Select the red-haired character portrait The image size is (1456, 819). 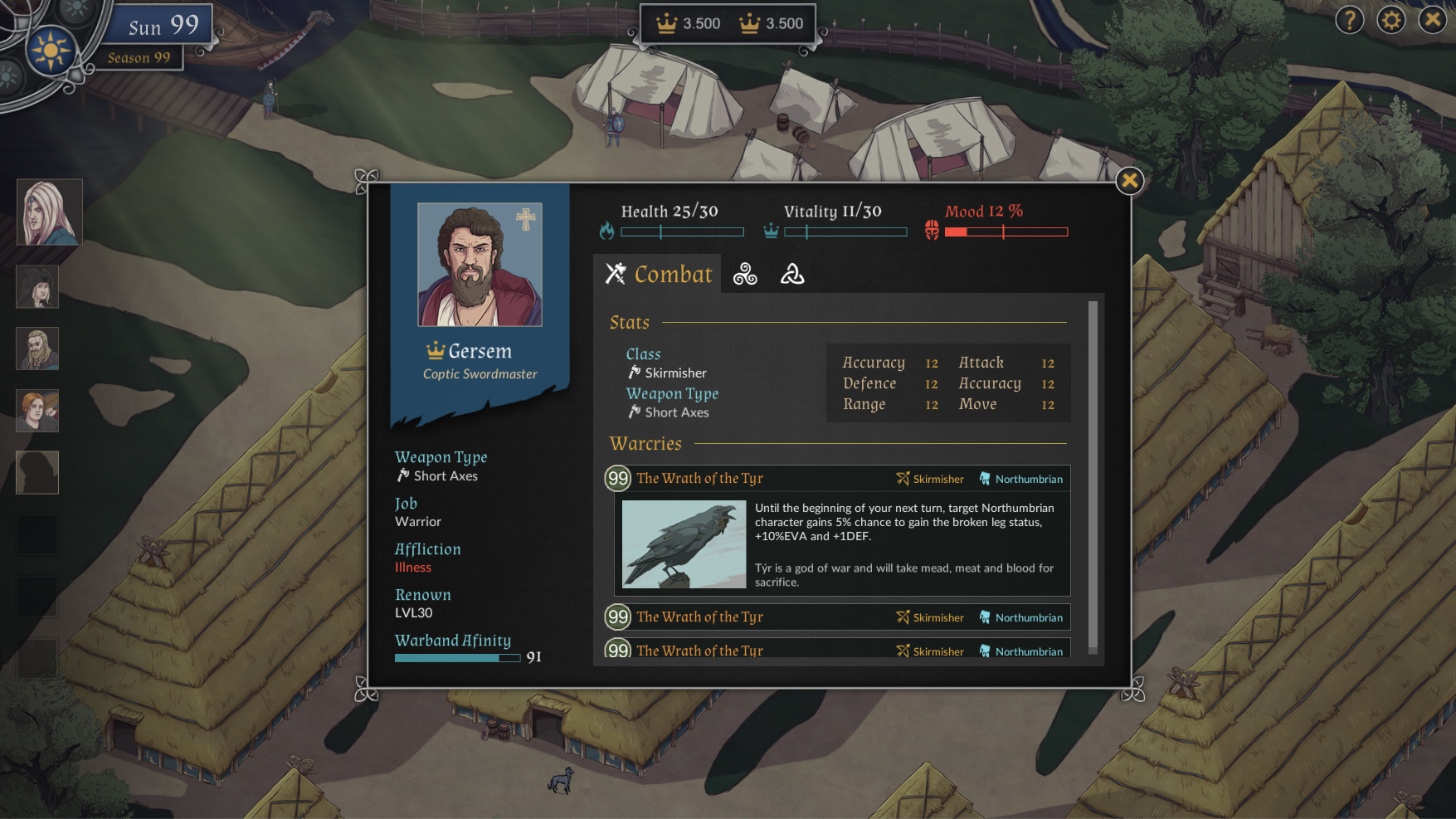click(37, 411)
